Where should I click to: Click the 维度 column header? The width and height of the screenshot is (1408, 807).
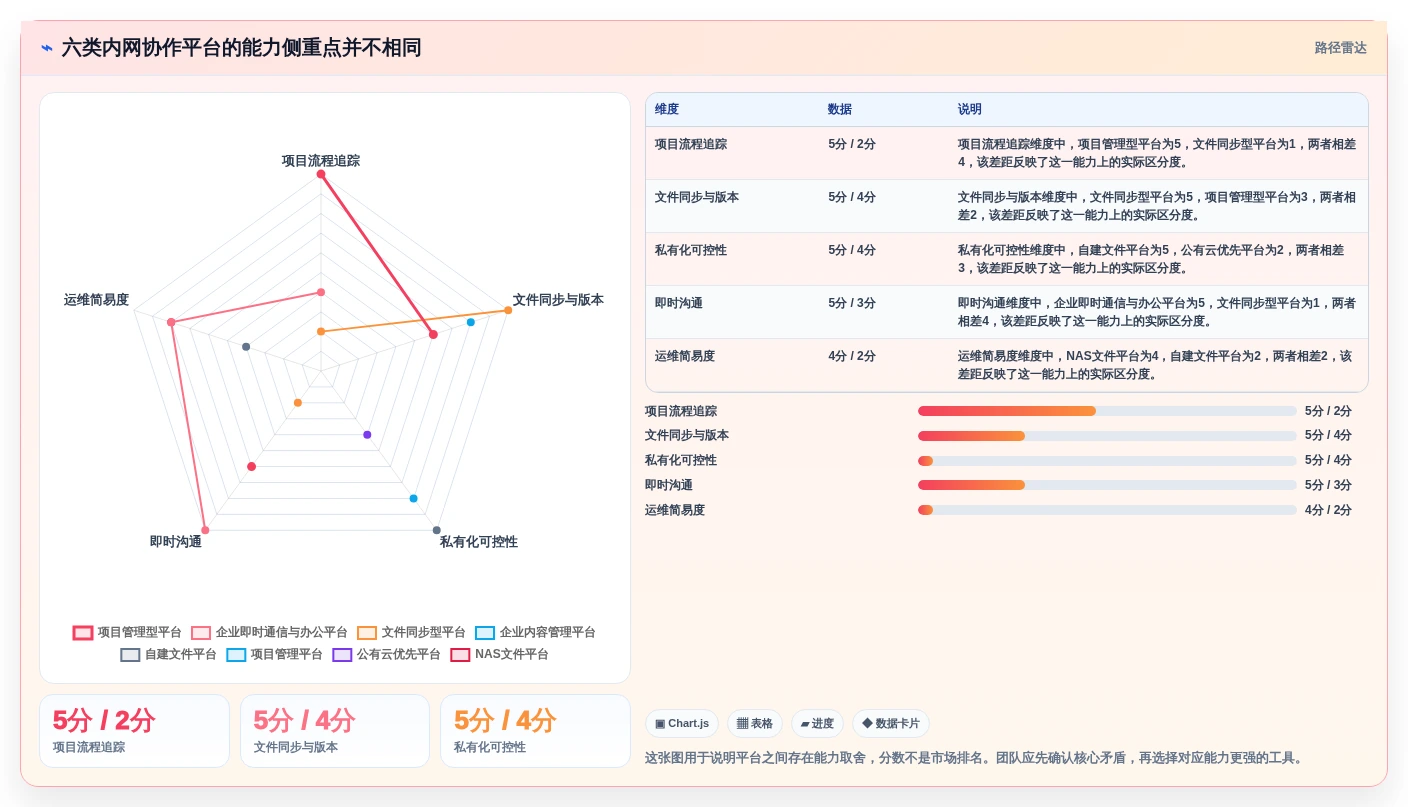pos(667,110)
